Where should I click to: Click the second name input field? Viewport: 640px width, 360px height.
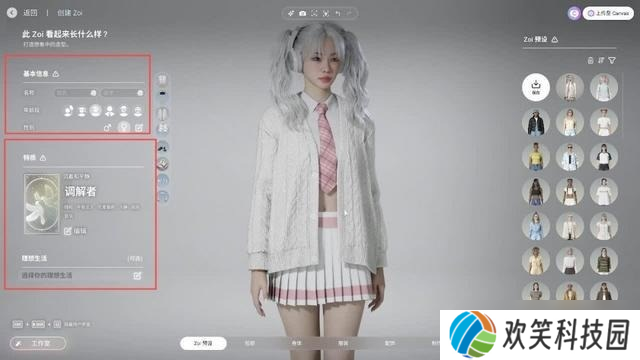123,93
